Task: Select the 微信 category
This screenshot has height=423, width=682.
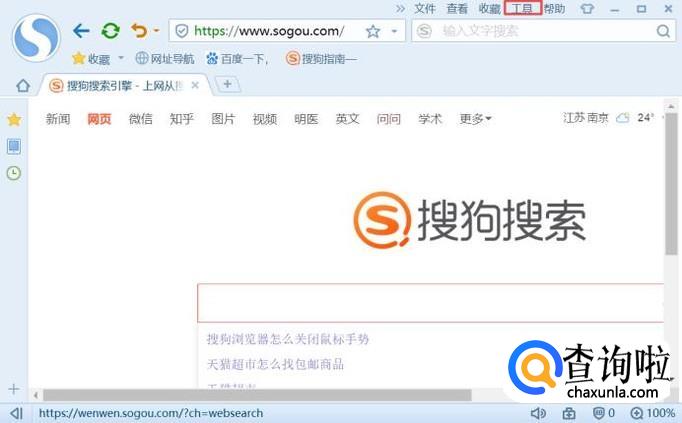Action: (x=140, y=119)
